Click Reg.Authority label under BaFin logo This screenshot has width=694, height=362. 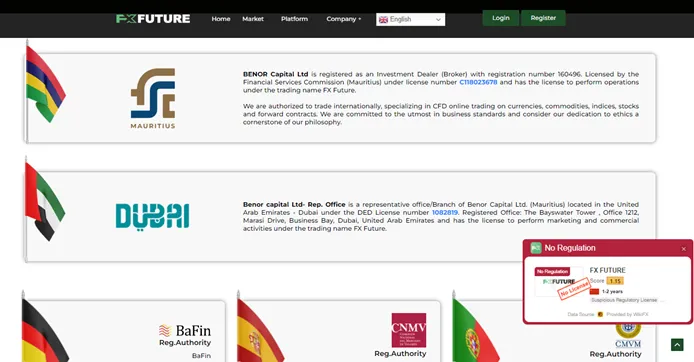(x=185, y=343)
